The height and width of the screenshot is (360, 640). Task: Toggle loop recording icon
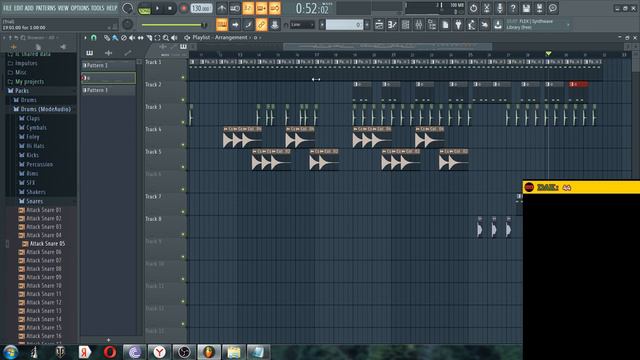pyautogui.click(x=275, y=8)
